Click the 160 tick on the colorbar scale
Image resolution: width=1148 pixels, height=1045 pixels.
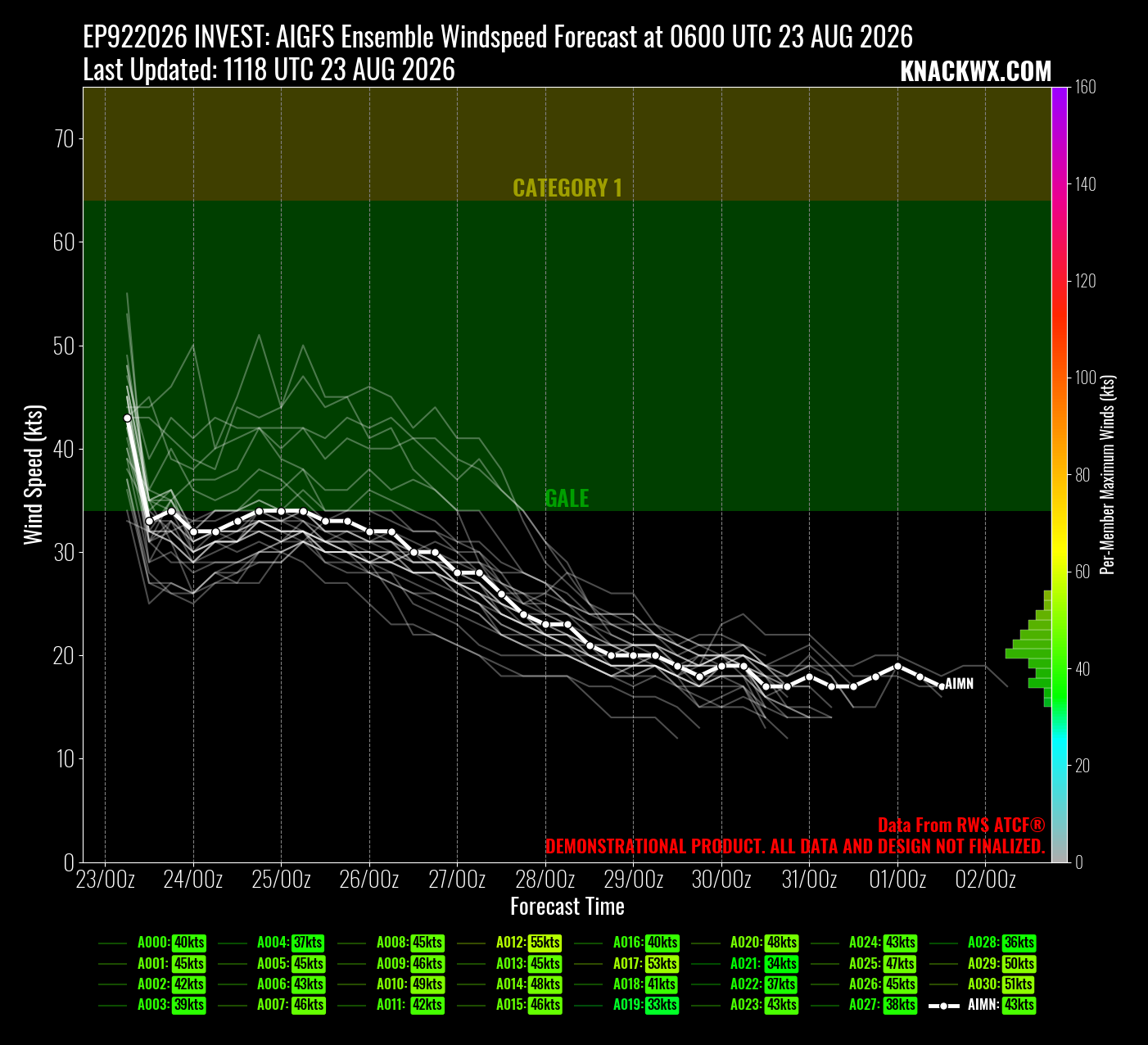(1086, 88)
